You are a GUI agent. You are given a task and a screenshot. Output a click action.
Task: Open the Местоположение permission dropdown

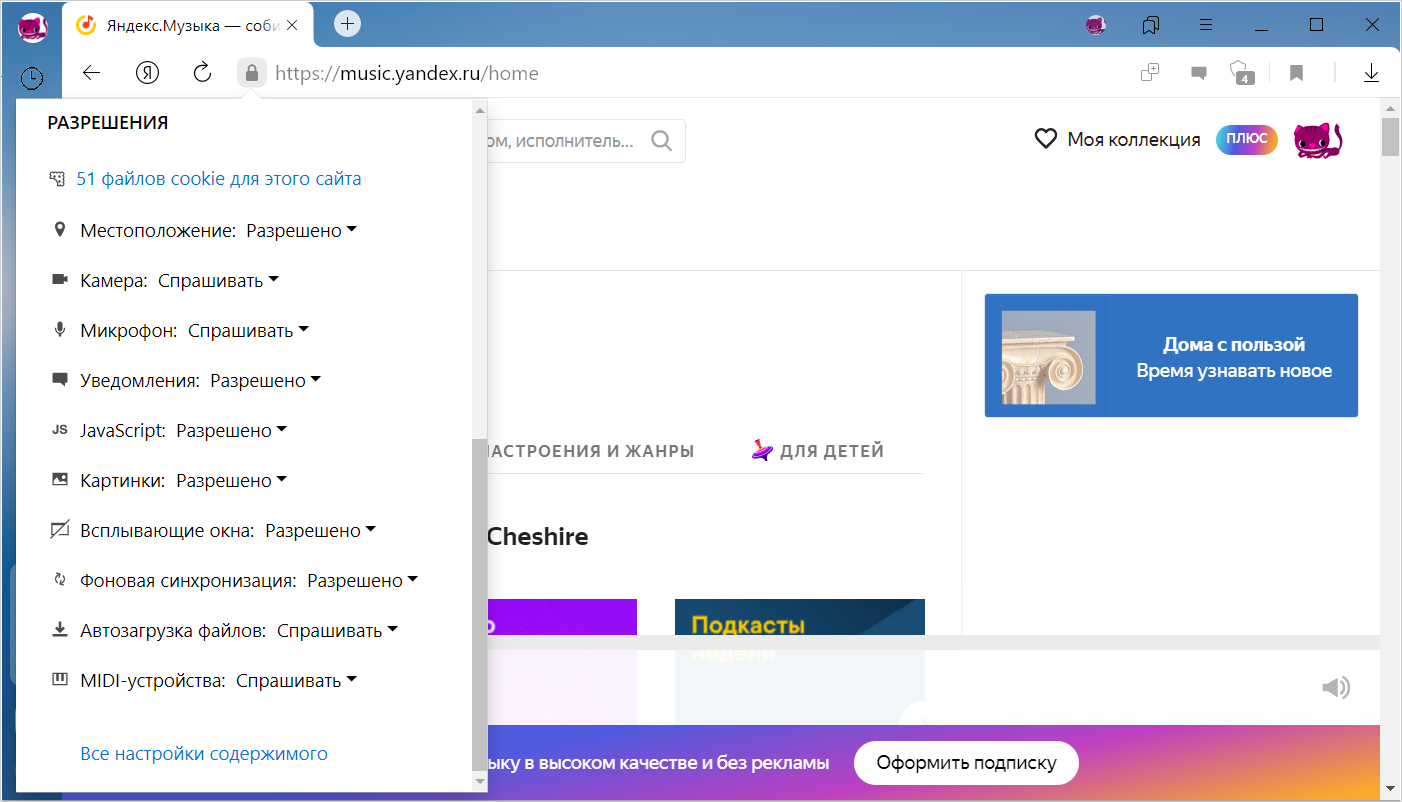click(x=301, y=231)
